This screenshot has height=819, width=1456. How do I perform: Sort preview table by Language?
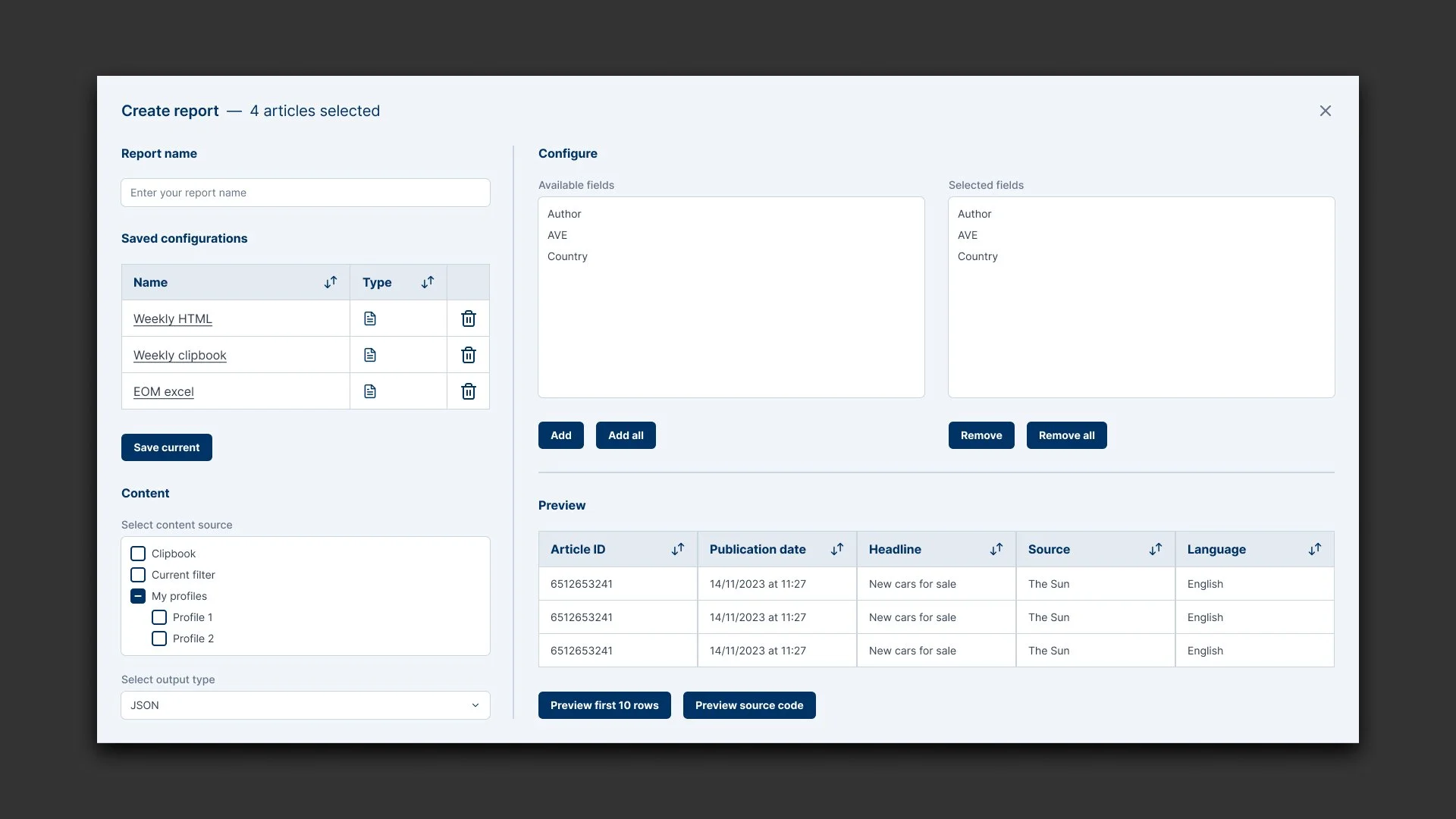click(x=1315, y=549)
